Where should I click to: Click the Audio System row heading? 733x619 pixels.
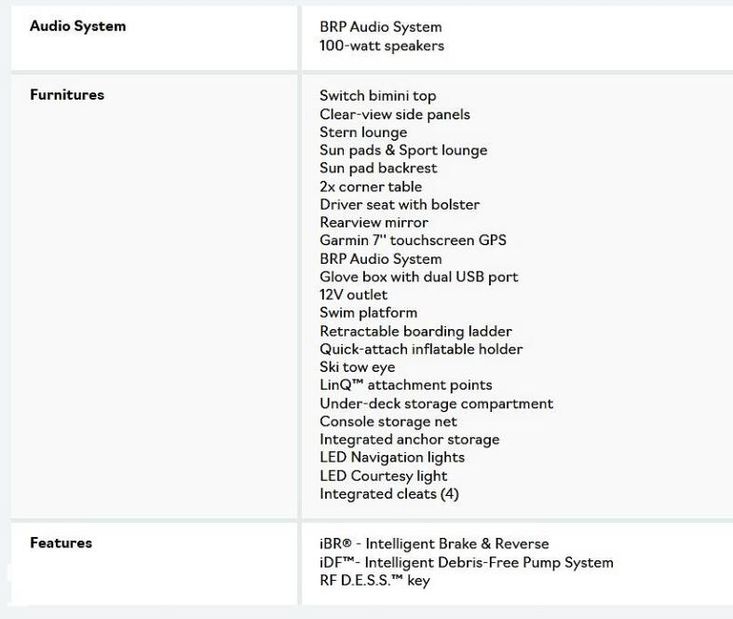[78, 26]
